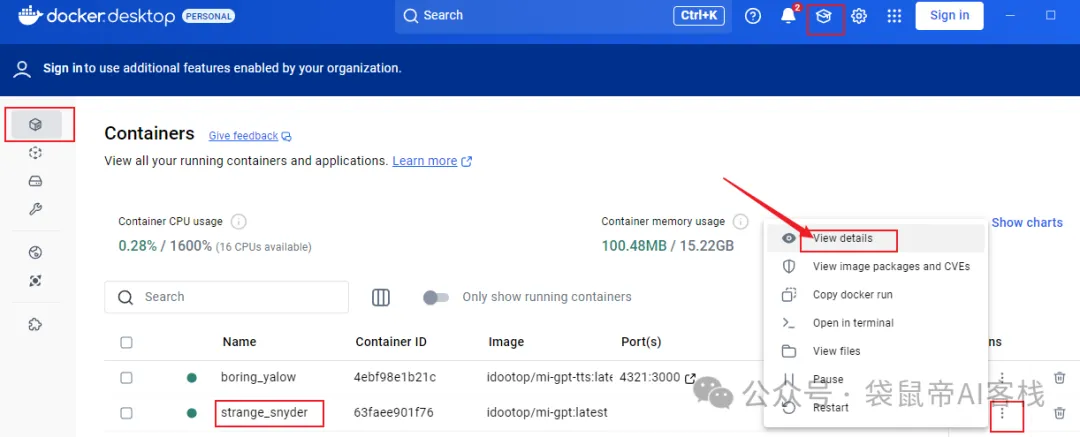Choose Open in terminal from context menu
Viewport: 1080px width, 437px height.
pyautogui.click(x=853, y=323)
